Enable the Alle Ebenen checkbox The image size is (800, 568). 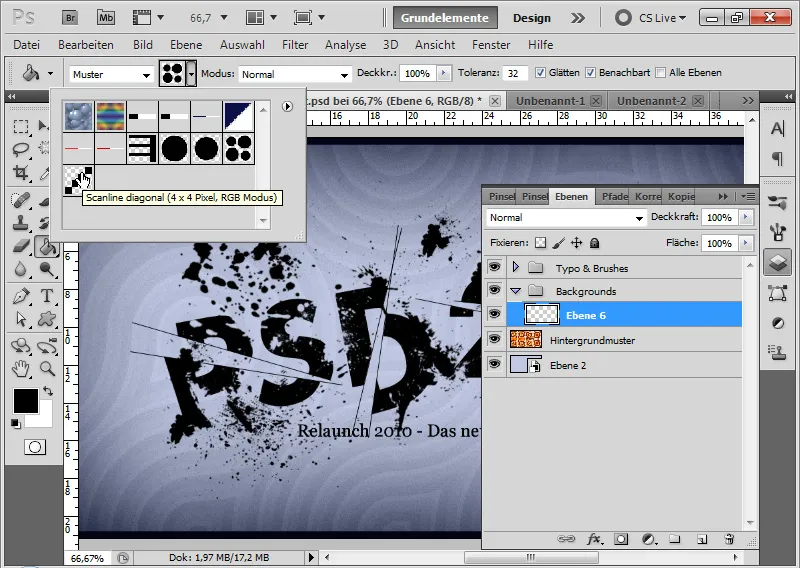click(x=660, y=73)
